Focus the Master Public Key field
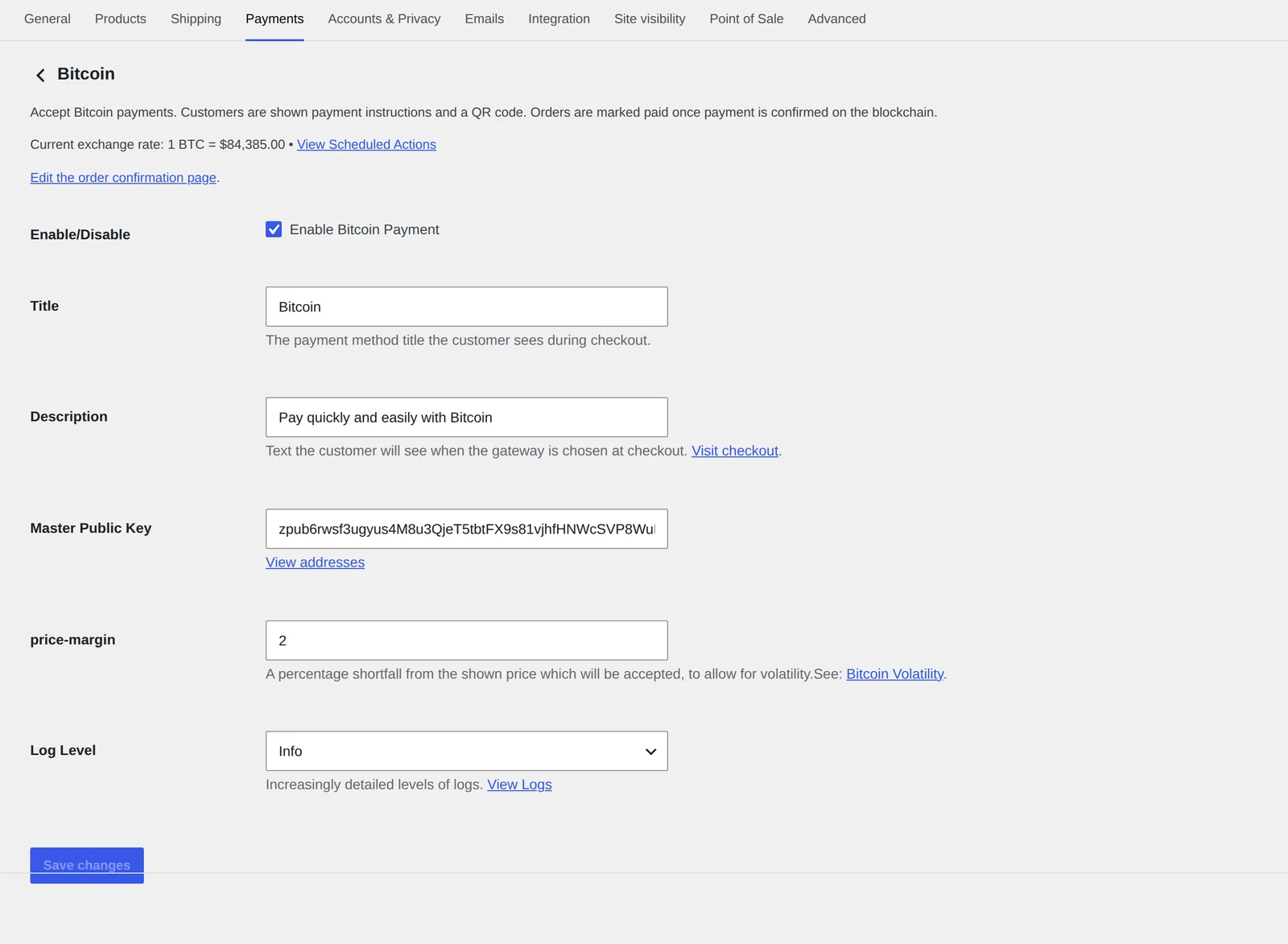 click(466, 529)
